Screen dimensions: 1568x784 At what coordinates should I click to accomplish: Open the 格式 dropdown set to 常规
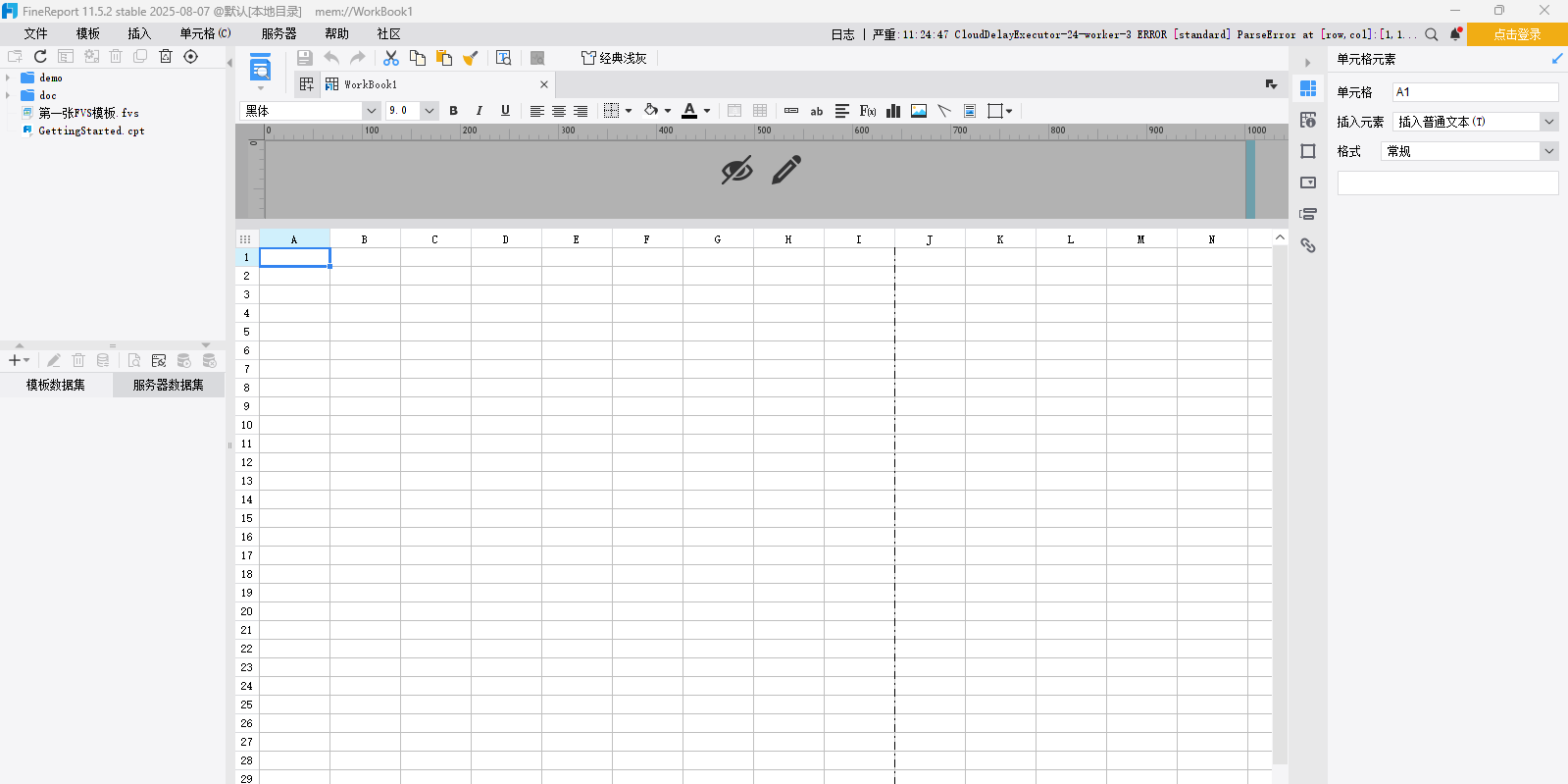[1548, 151]
